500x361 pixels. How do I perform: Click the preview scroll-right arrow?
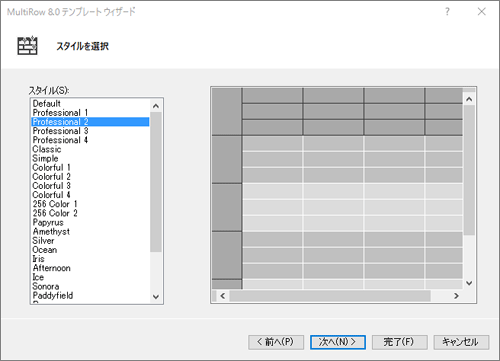point(456,296)
